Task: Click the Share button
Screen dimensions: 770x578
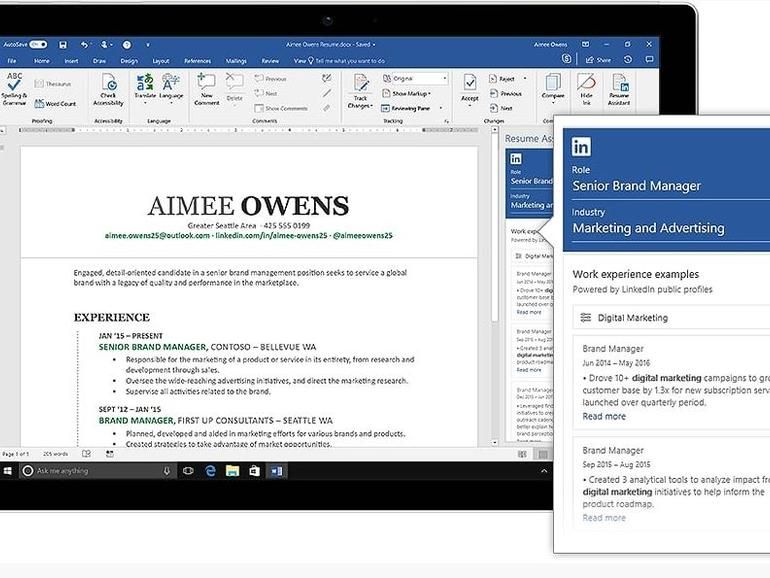Action: click(598, 60)
